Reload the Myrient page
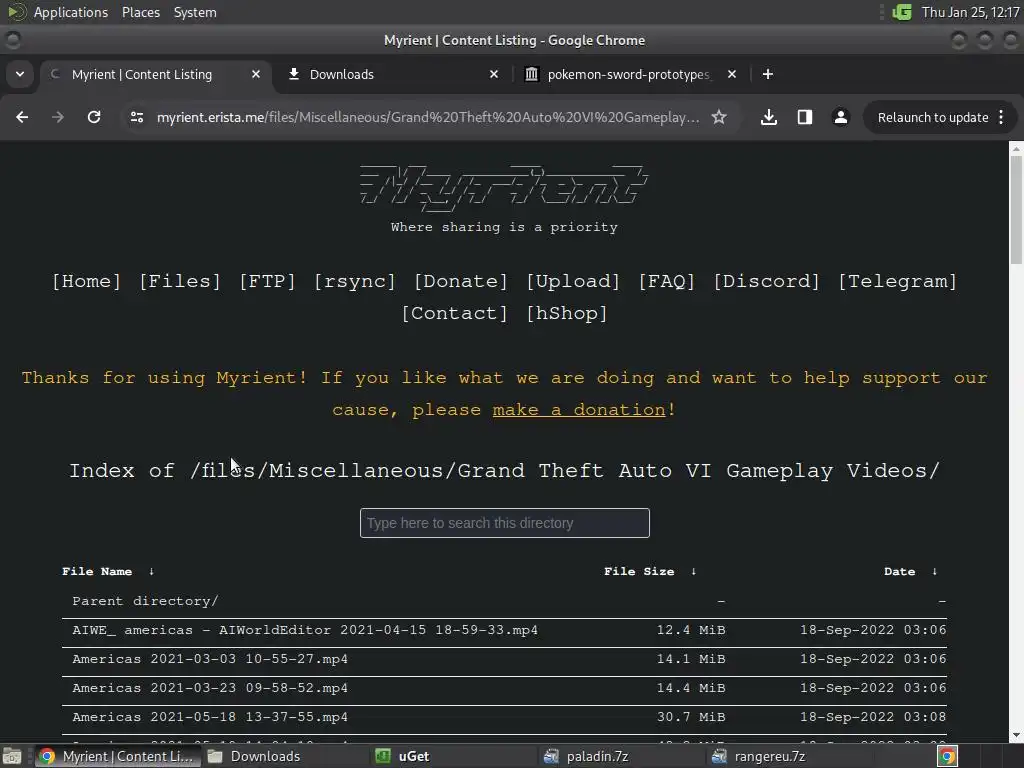The width and height of the screenshot is (1024, 768). (x=94, y=117)
